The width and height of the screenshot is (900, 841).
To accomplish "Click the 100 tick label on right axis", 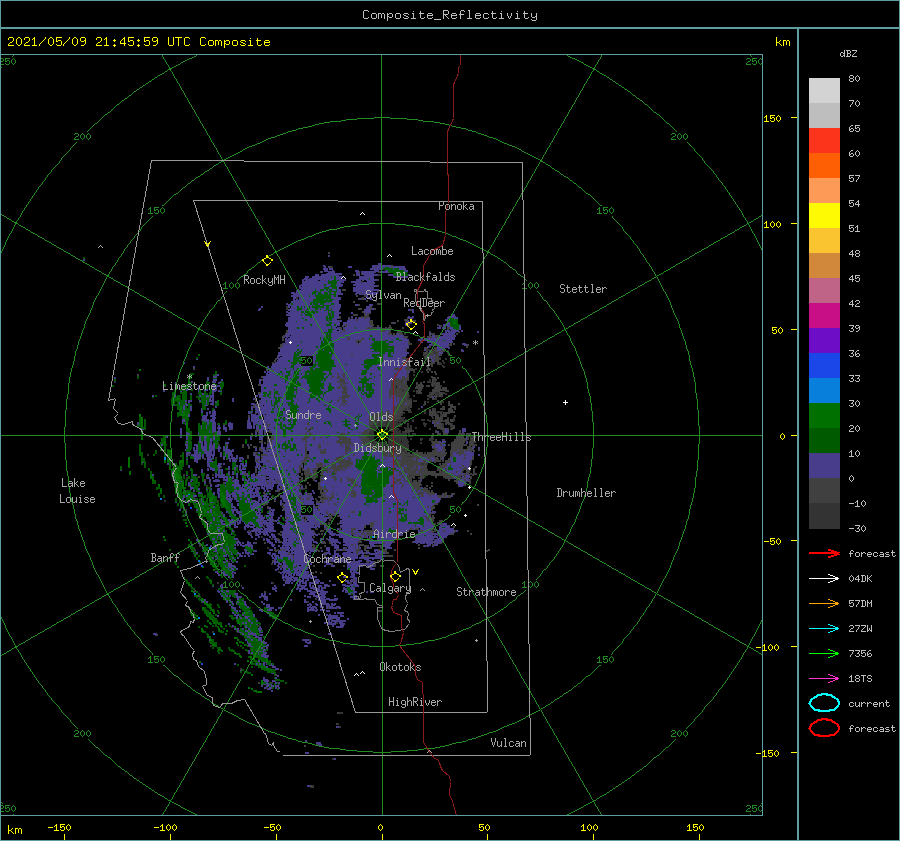I will pyautogui.click(x=773, y=224).
